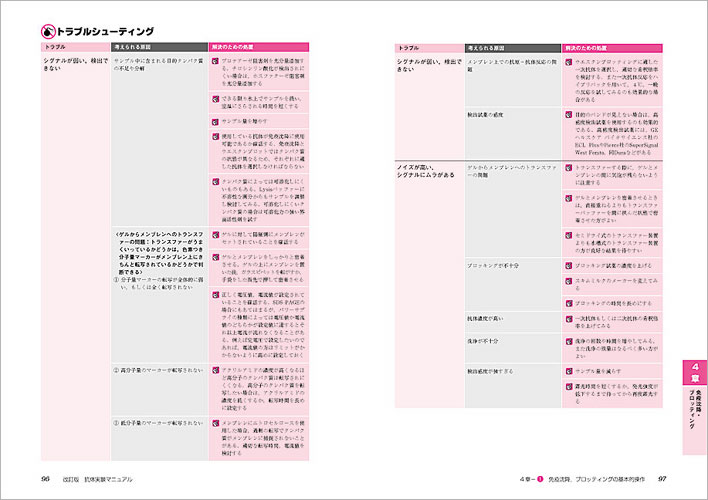Click the pink circled 1 in the right footer
The image size is (708, 500).
[541, 479]
